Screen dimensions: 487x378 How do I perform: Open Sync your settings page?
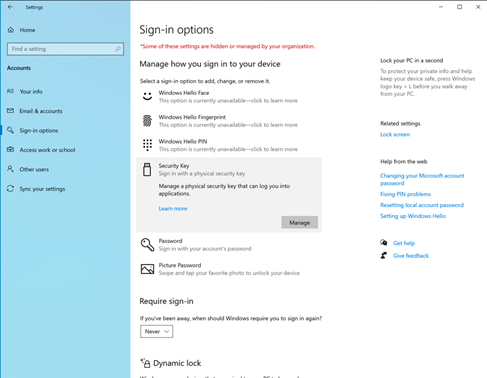tap(42, 189)
